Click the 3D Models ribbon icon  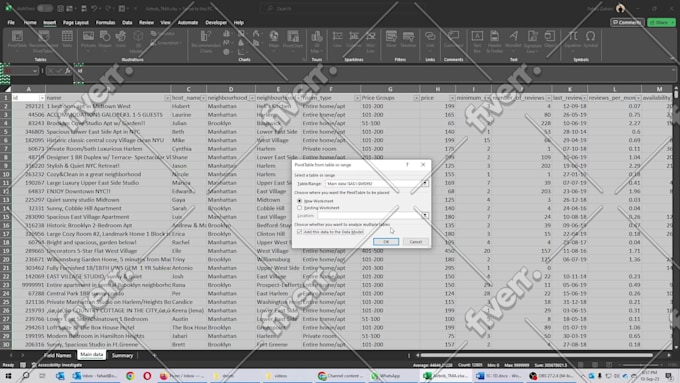(138, 41)
